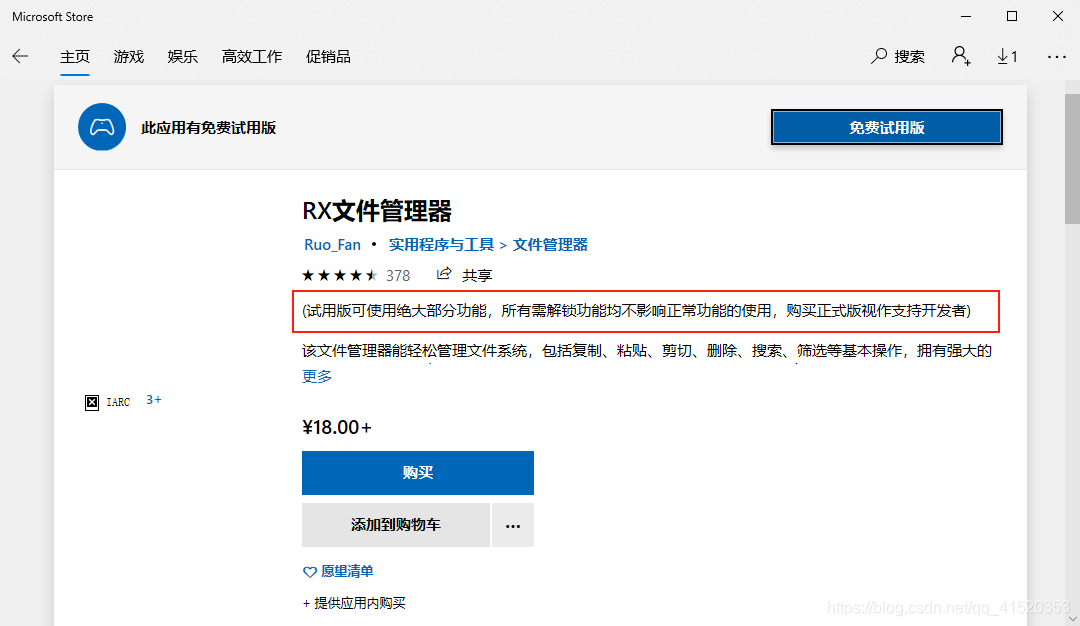Open the 文件管理器 subcategory link
Image resolution: width=1080 pixels, height=626 pixels.
tap(550, 244)
